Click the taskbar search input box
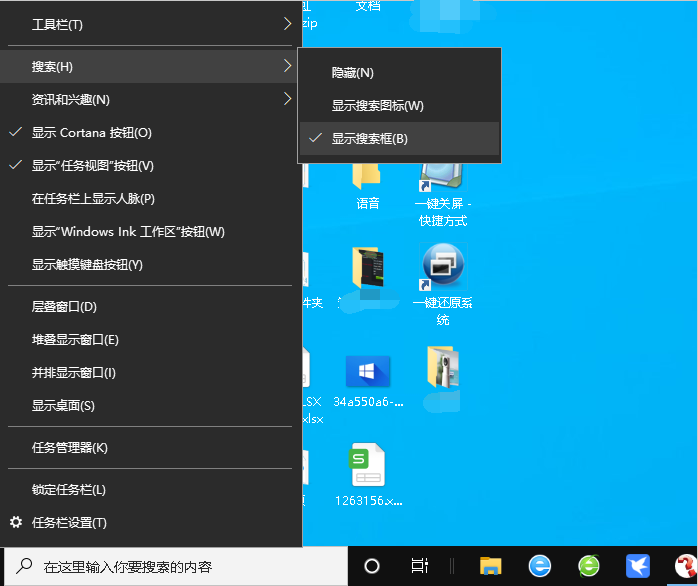Viewport: 698px width, 586px height. click(x=176, y=566)
